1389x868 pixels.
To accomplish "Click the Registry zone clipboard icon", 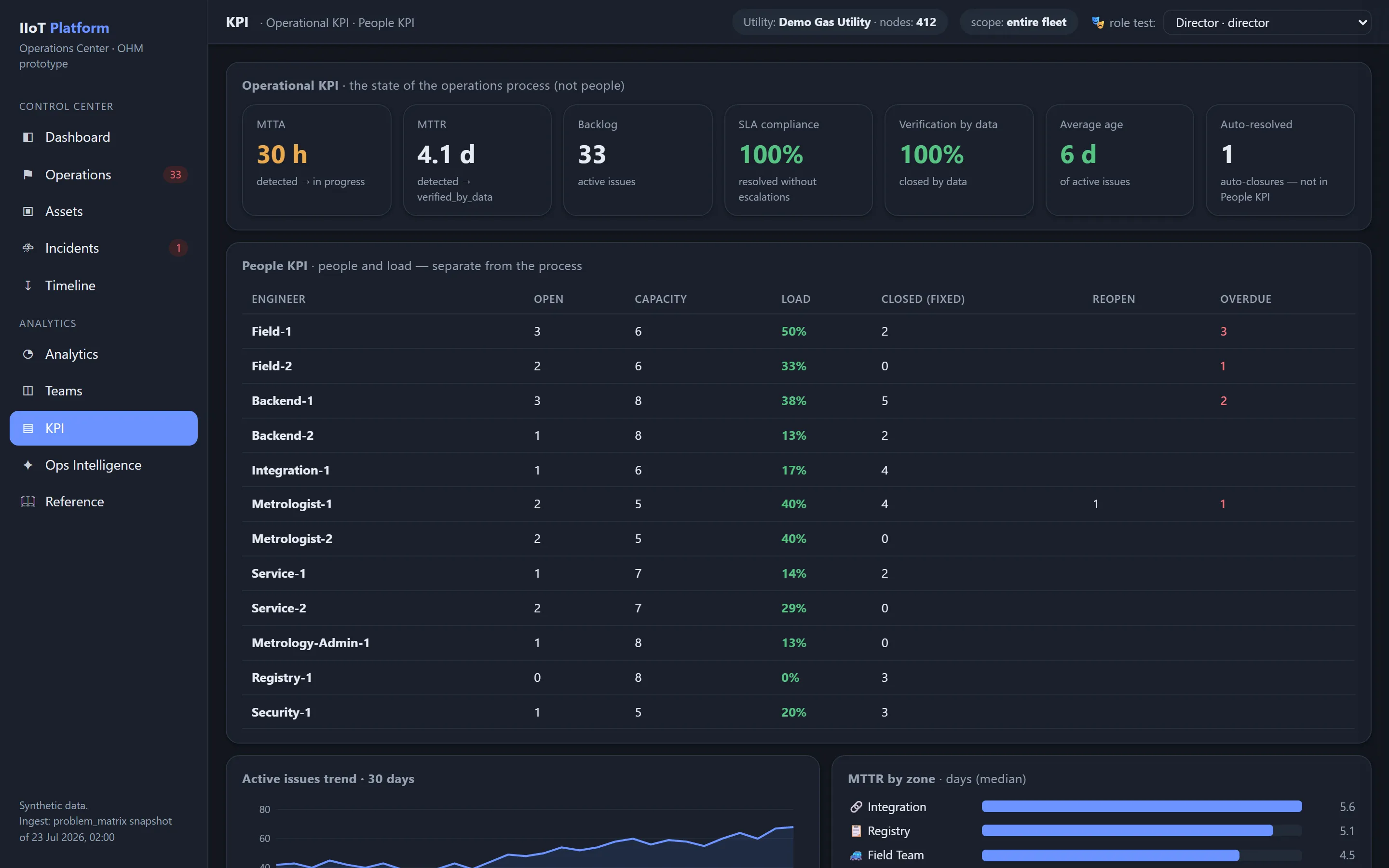I will pos(856,831).
